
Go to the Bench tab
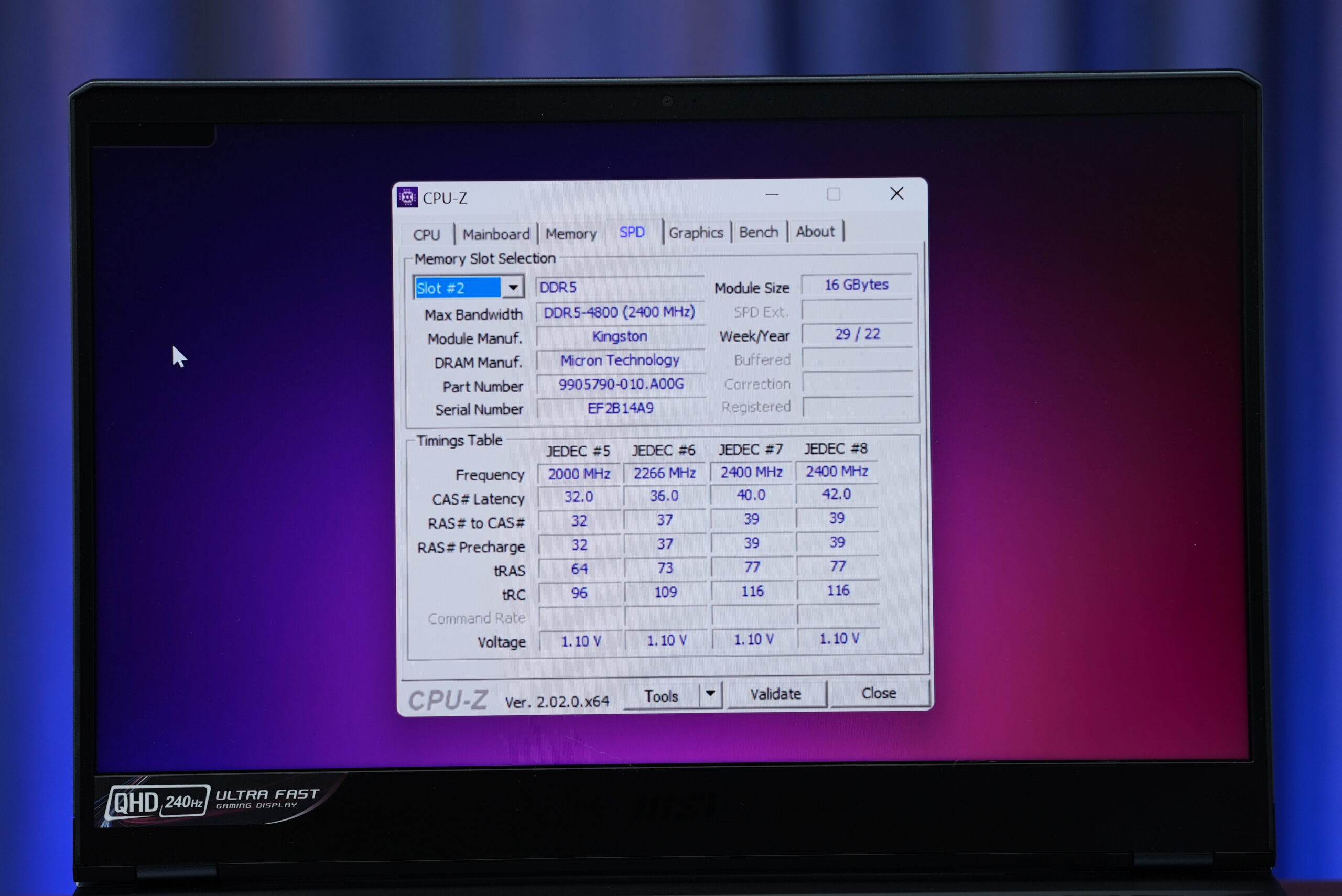point(759,232)
